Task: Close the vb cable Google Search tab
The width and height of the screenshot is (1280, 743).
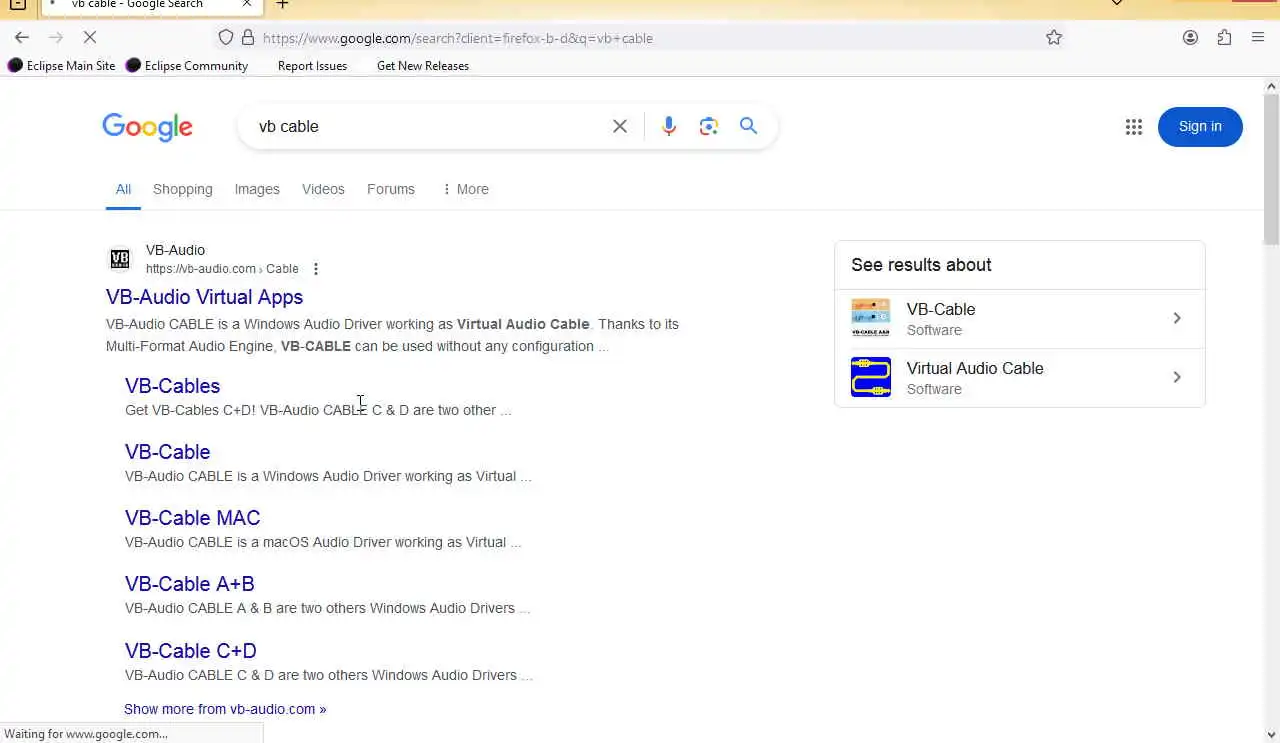Action: 247,5
